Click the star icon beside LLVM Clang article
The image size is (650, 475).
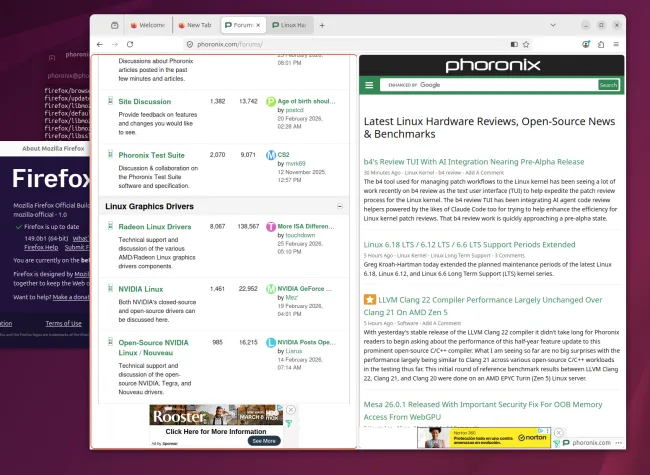[x=370, y=299]
